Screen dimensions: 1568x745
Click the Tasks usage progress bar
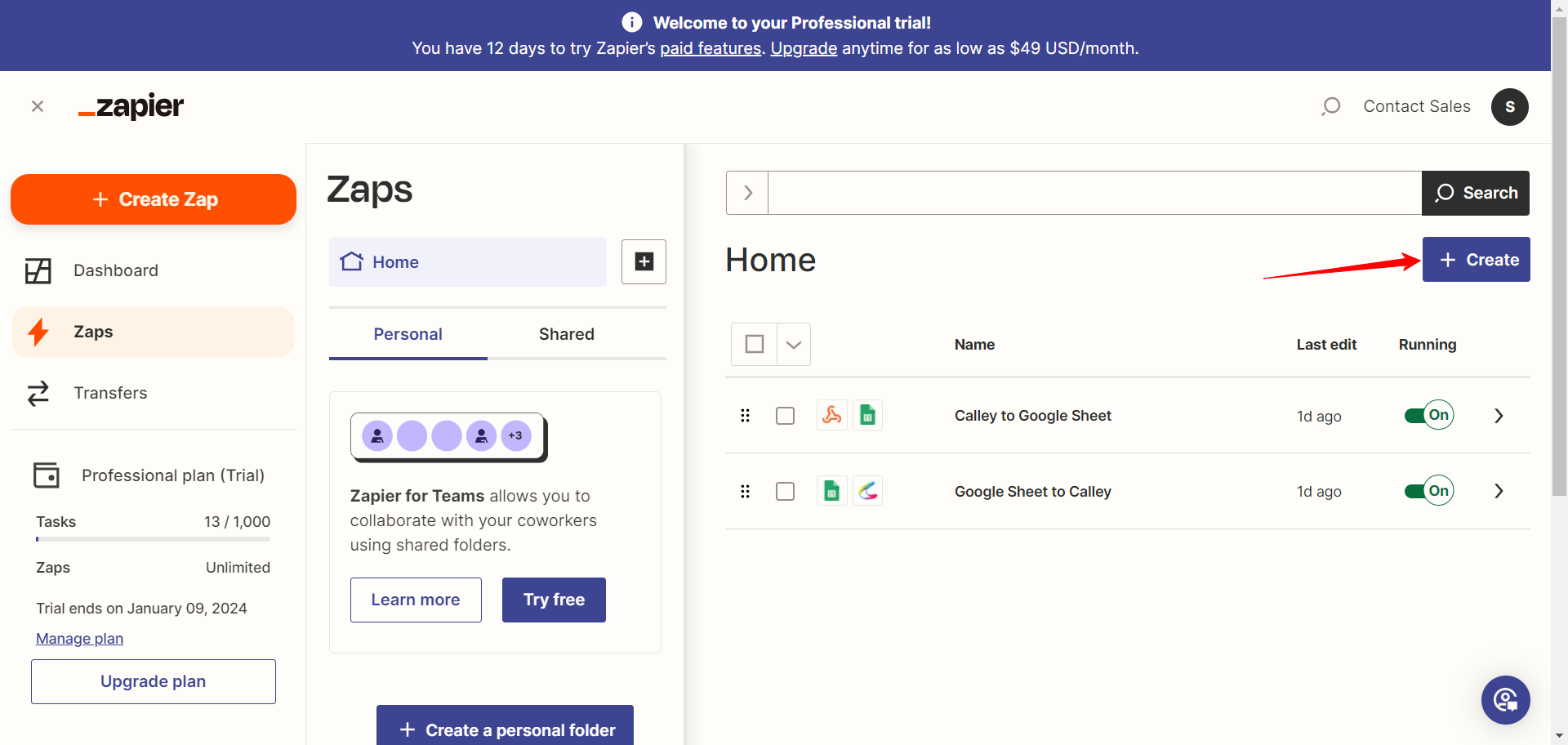pos(153,539)
